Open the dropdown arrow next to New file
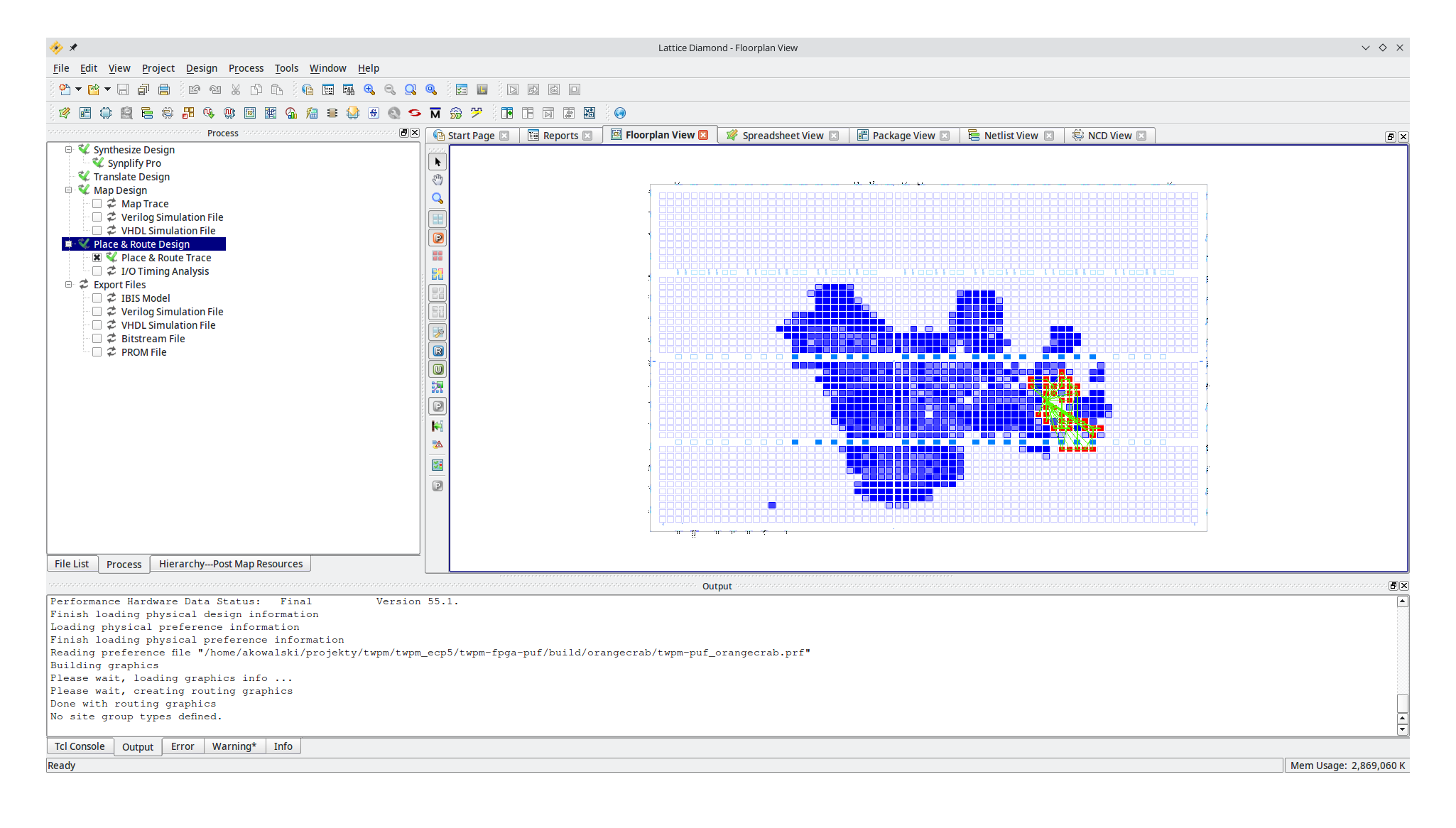Viewport: 1456px width, 828px height. (78, 89)
